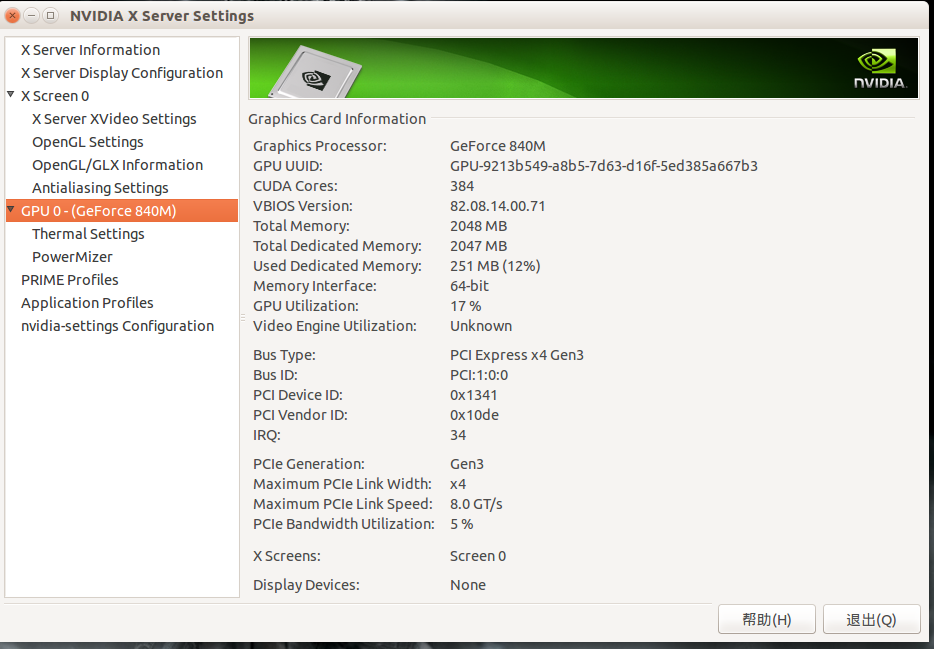Image resolution: width=934 pixels, height=649 pixels.
Task: Click the 帮助(H) help button
Action: (x=767, y=619)
